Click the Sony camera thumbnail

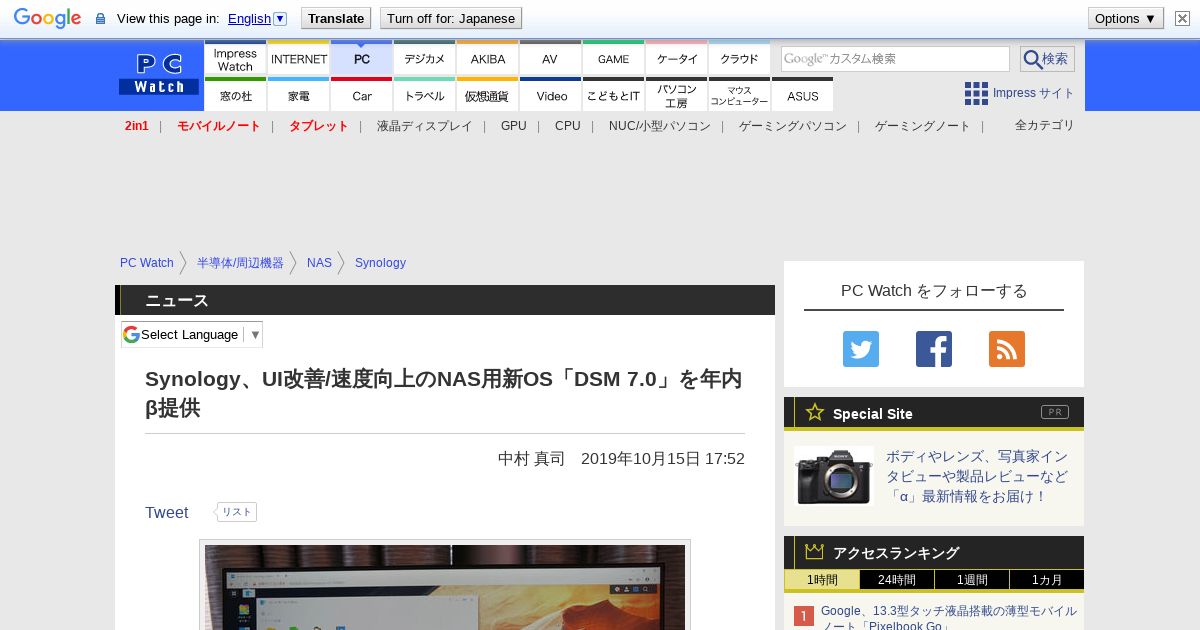pyautogui.click(x=834, y=476)
